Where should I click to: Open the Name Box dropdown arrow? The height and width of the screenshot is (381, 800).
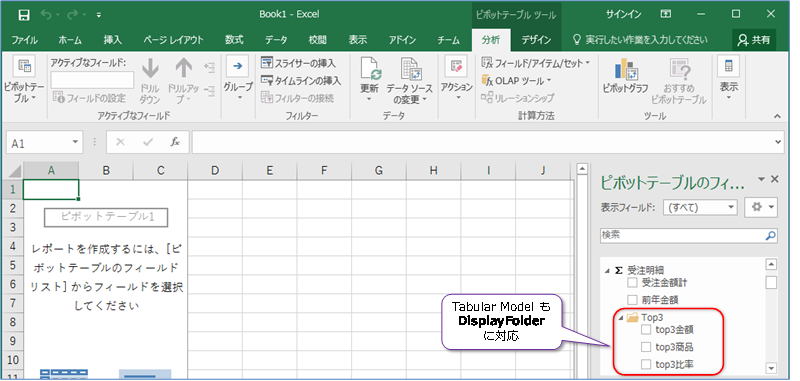pyautogui.click(x=76, y=143)
